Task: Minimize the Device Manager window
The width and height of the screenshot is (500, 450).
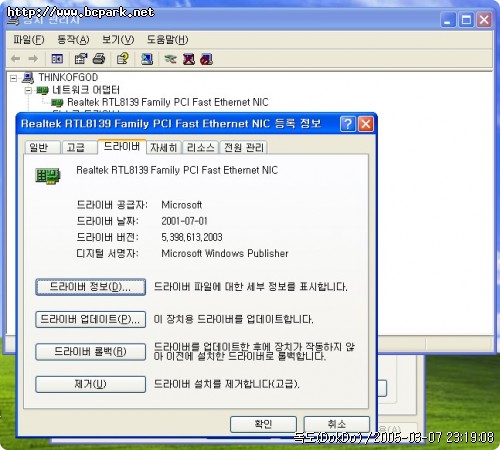Action: pyautogui.click(x=448, y=20)
